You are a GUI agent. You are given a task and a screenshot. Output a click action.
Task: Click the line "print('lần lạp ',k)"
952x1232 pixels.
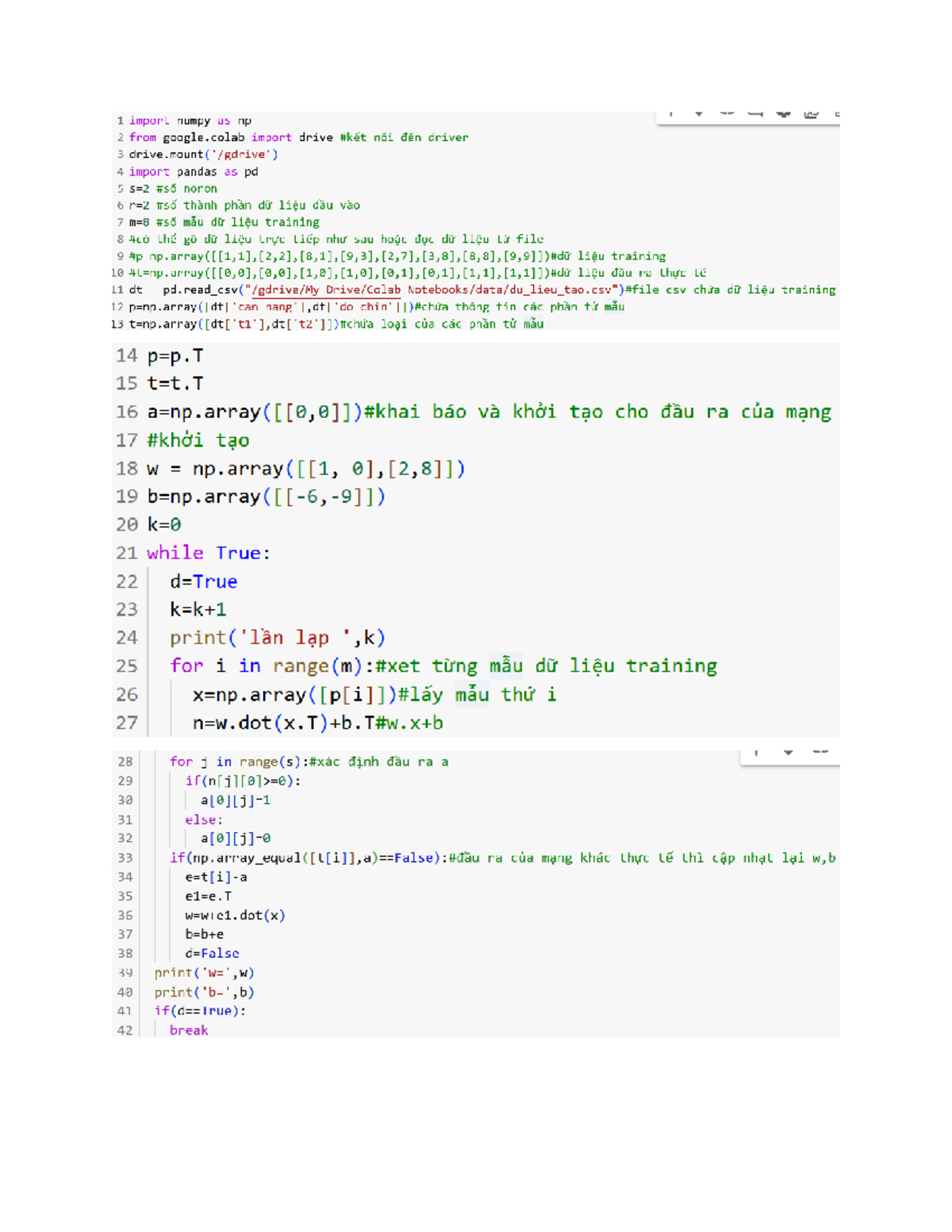[x=278, y=638]
